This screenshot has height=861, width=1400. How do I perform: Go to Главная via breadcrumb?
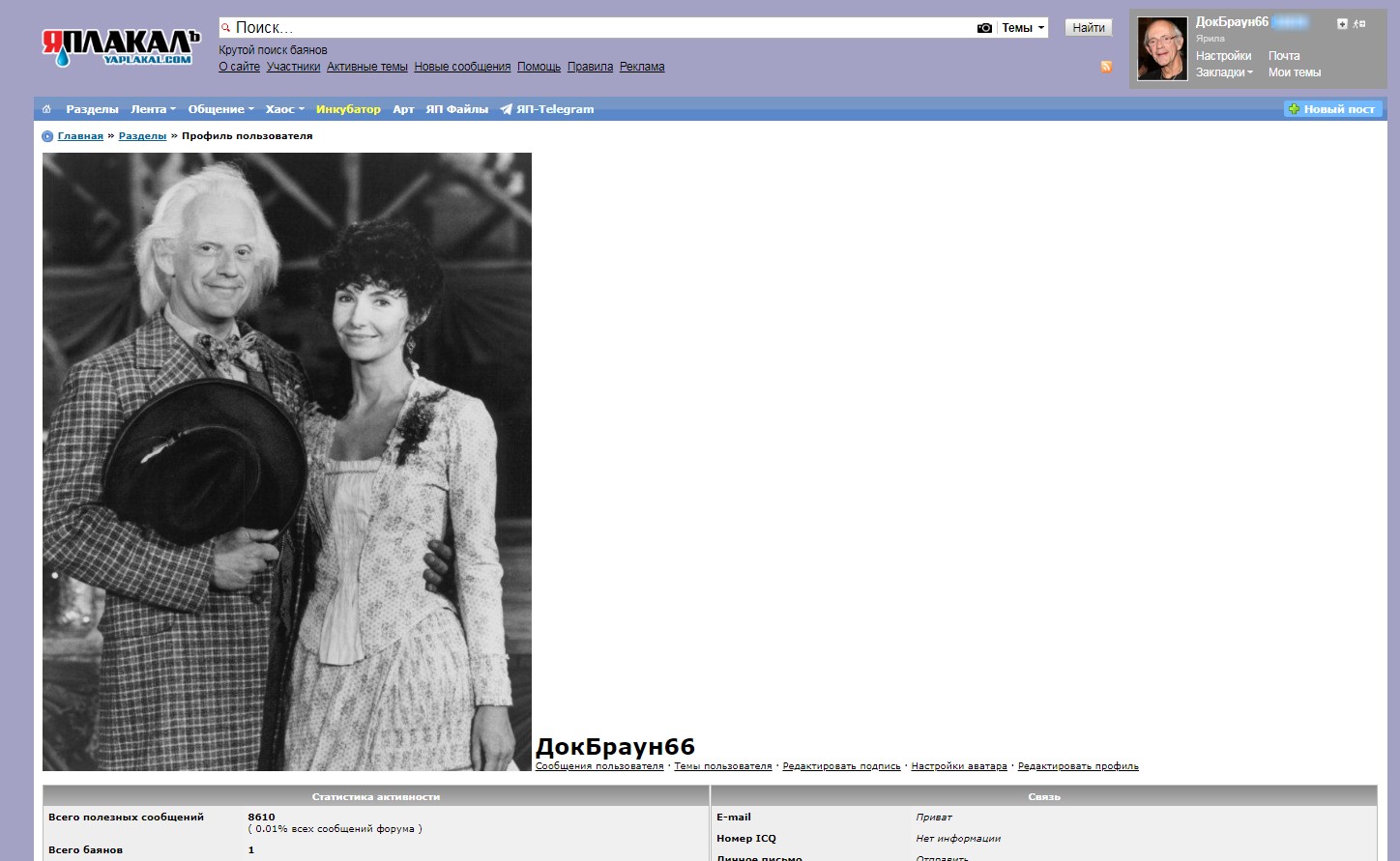tap(80, 136)
